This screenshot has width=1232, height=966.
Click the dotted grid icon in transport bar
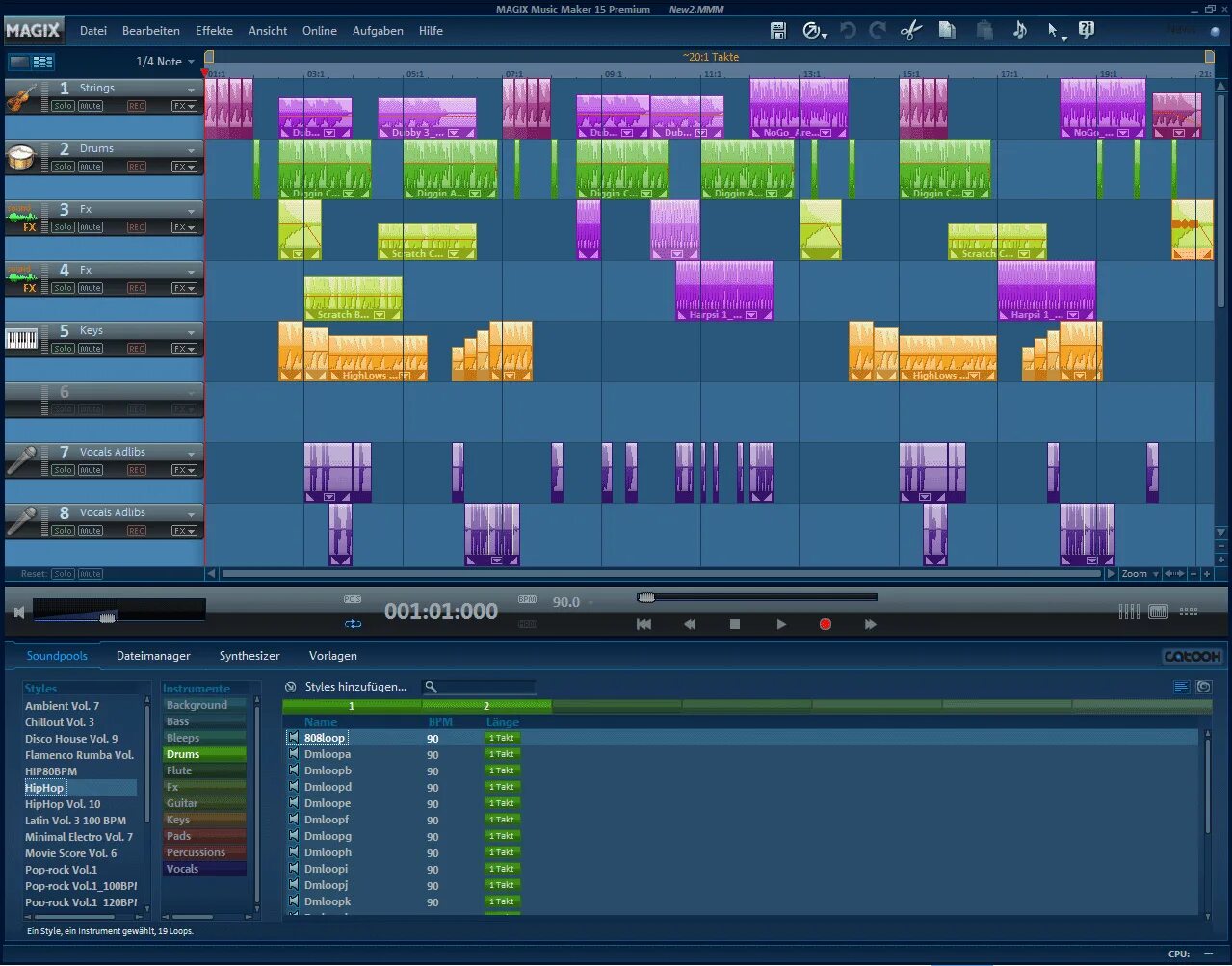pyautogui.click(x=1189, y=612)
